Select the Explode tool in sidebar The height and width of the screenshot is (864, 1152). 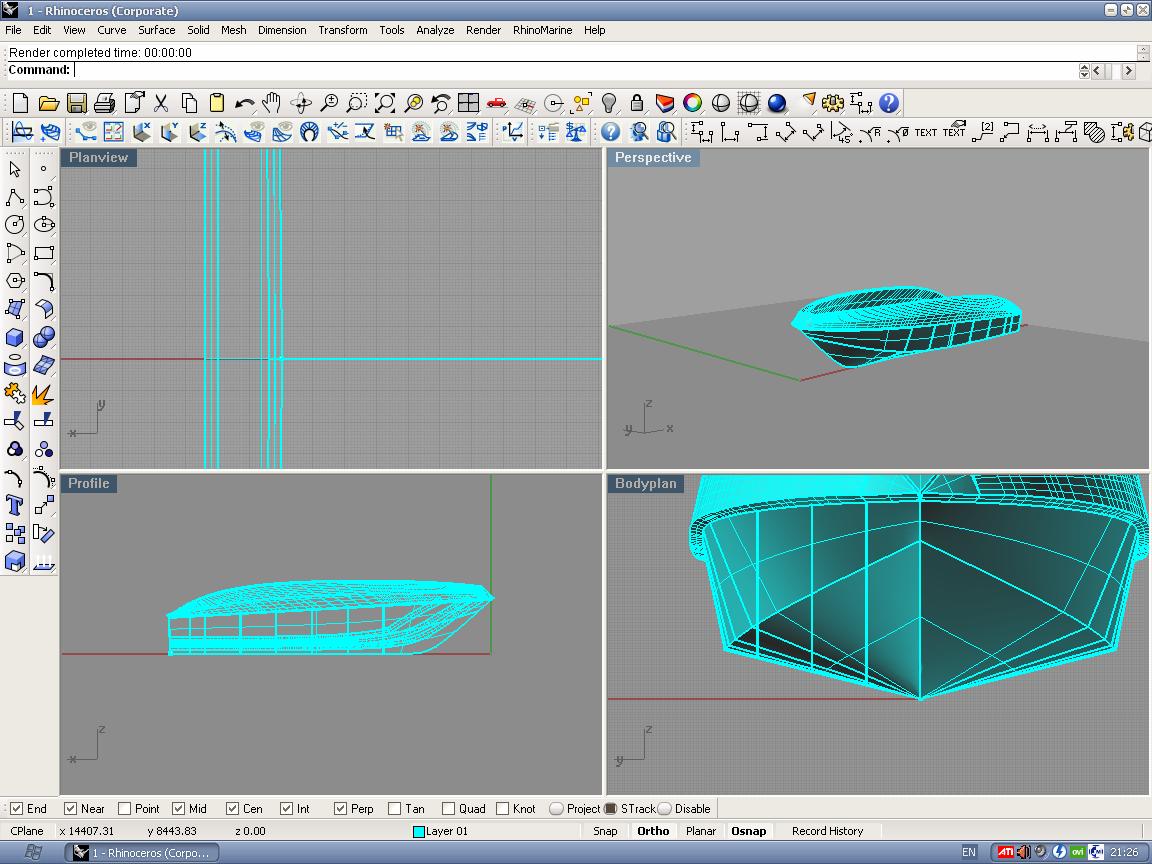point(43,395)
